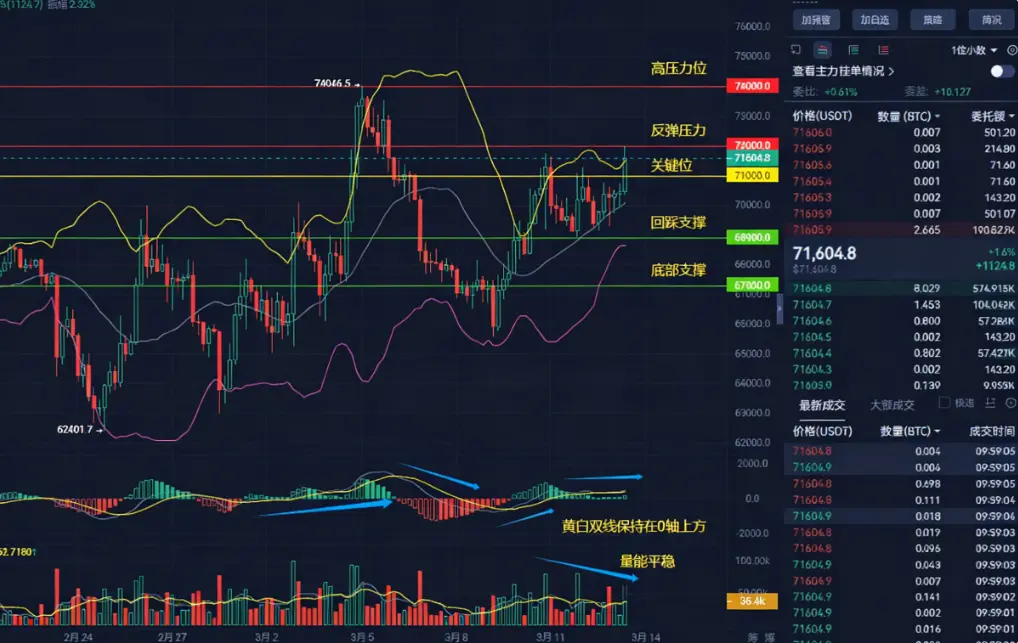Click recent trade with quantity 0.016
Image resolution: width=1018 pixels, height=643 pixels.
click(x=901, y=629)
